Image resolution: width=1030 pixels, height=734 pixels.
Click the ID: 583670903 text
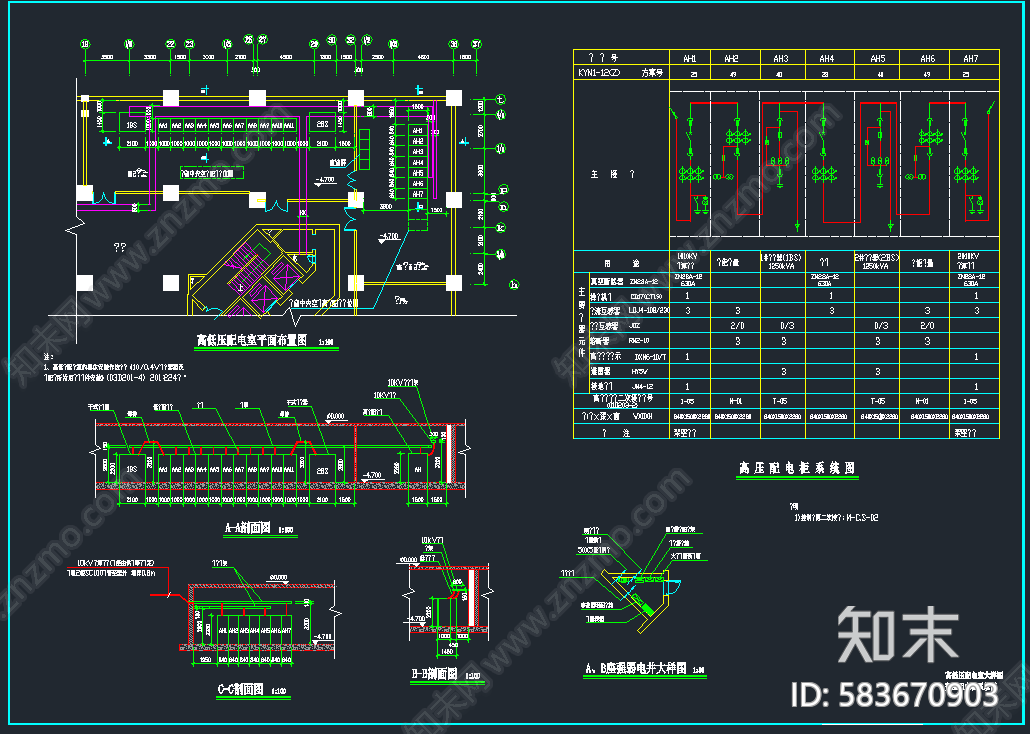pos(894,695)
